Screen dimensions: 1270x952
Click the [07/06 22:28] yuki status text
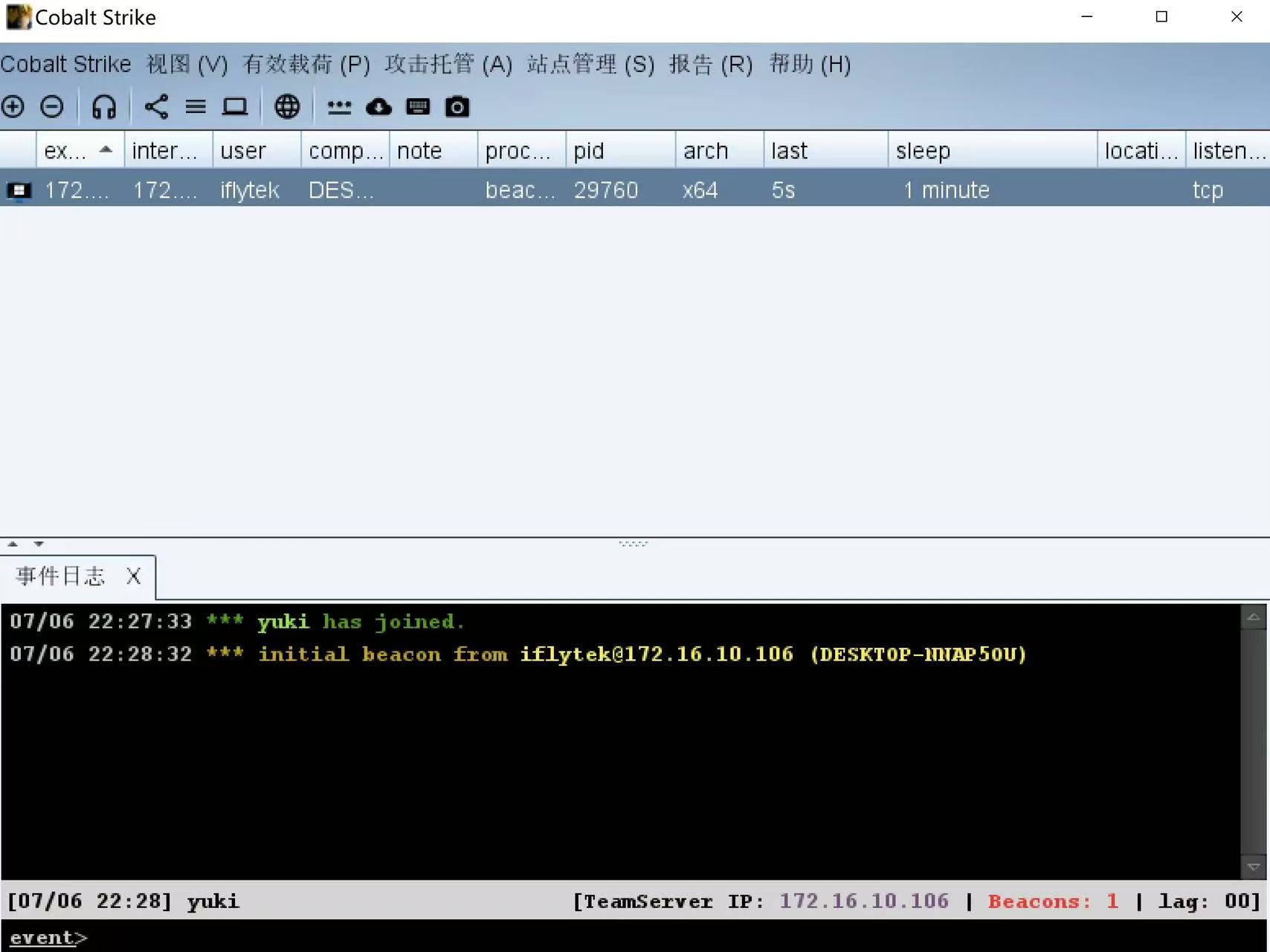[123, 901]
